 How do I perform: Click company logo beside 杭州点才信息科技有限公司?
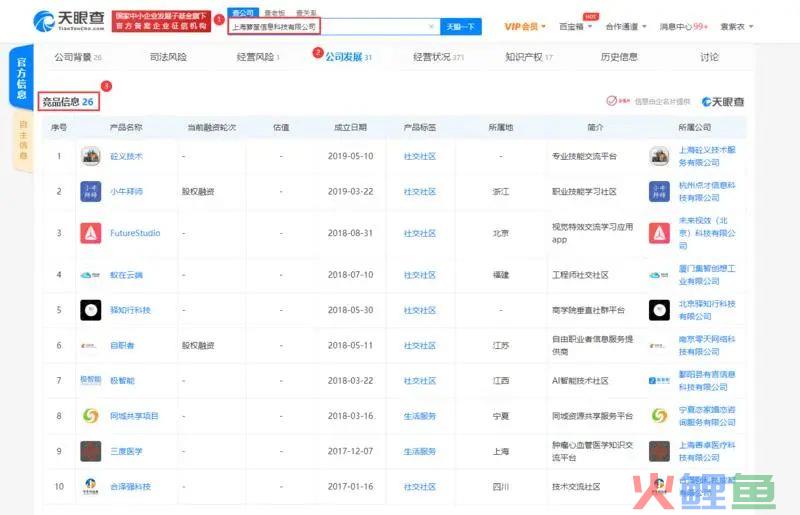(659, 191)
